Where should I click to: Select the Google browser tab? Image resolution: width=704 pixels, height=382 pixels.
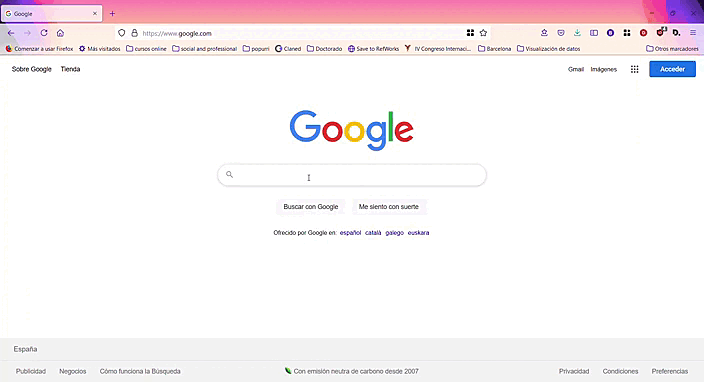(51, 13)
